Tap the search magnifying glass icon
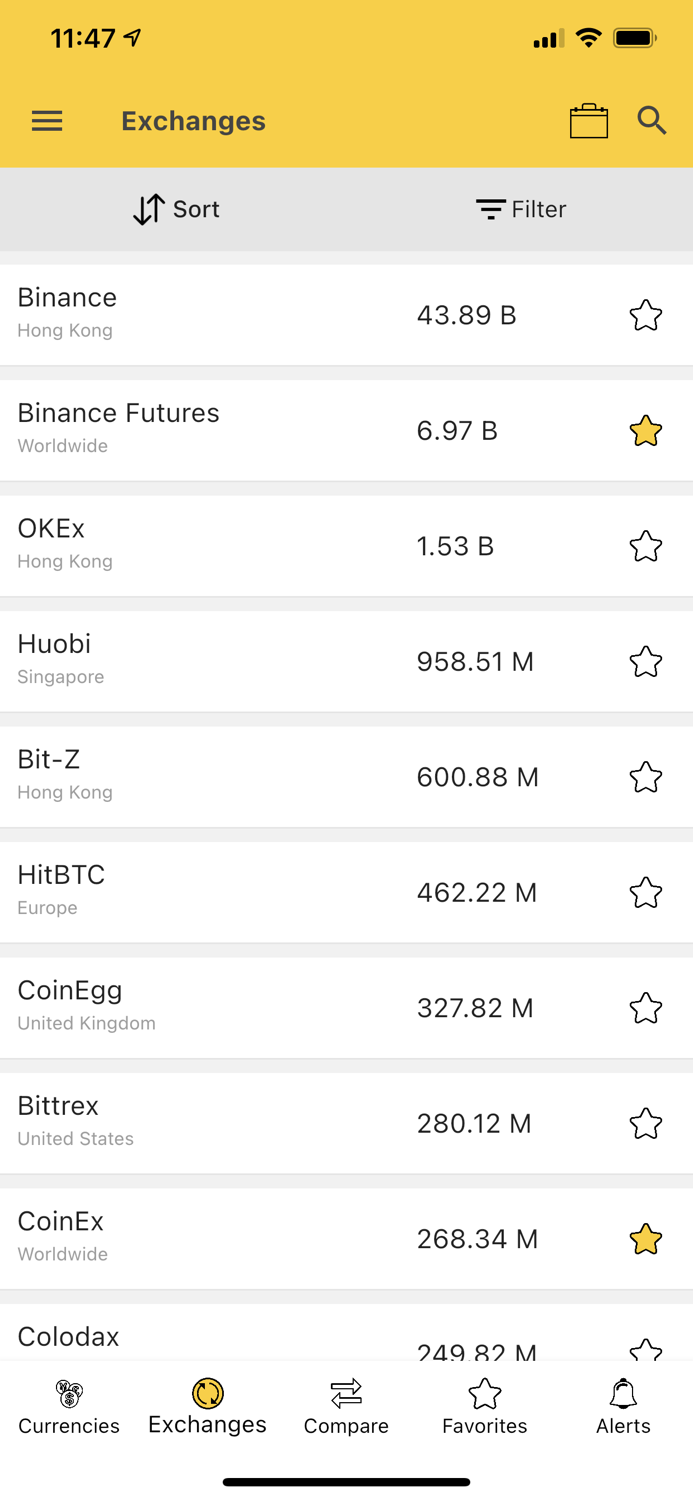 tap(651, 120)
